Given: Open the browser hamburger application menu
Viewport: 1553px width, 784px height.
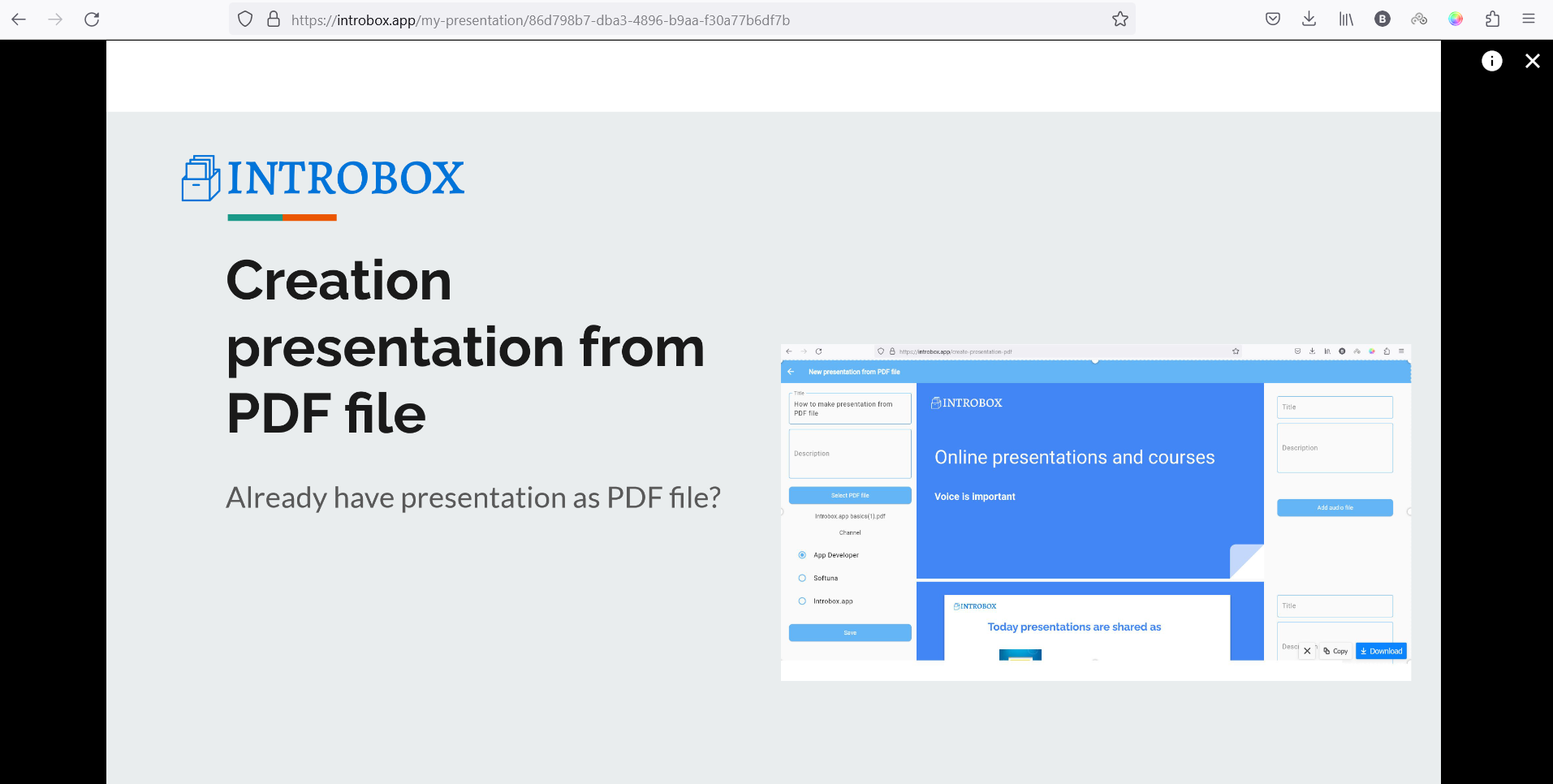Looking at the screenshot, I should 1529,19.
